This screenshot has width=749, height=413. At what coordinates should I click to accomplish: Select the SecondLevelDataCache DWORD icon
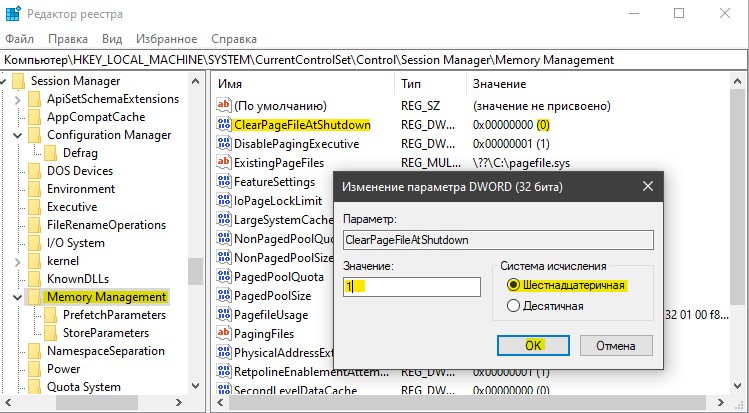(x=224, y=390)
